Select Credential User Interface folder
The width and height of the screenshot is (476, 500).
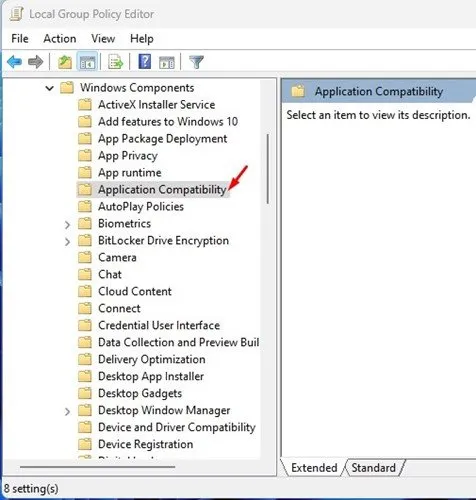point(159,325)
